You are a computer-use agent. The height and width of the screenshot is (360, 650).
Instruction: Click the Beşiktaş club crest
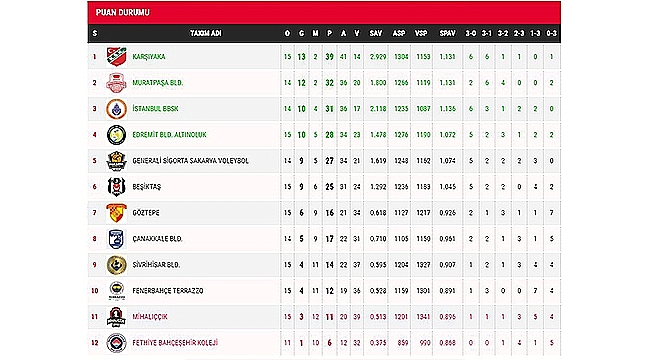point(116,187)
